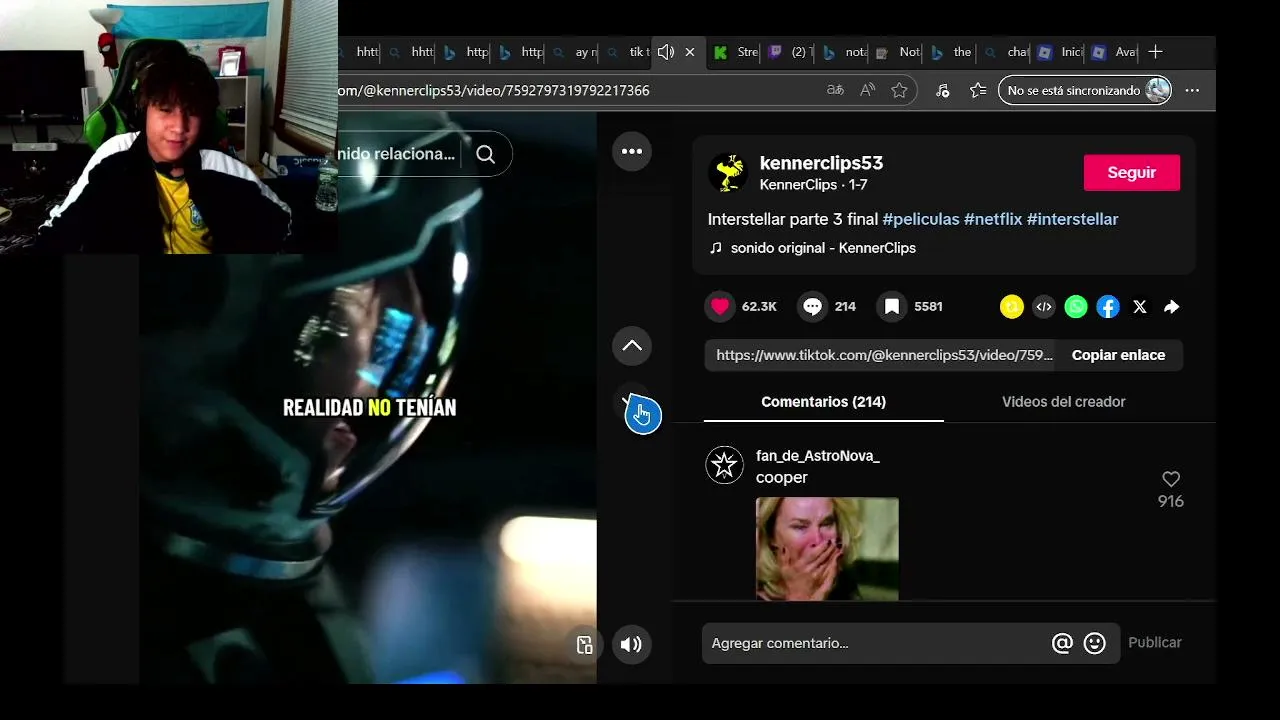Switch to Roblox Avat tab
This screenshot has width=1280, height=720.
click(x=1113, y=52)
